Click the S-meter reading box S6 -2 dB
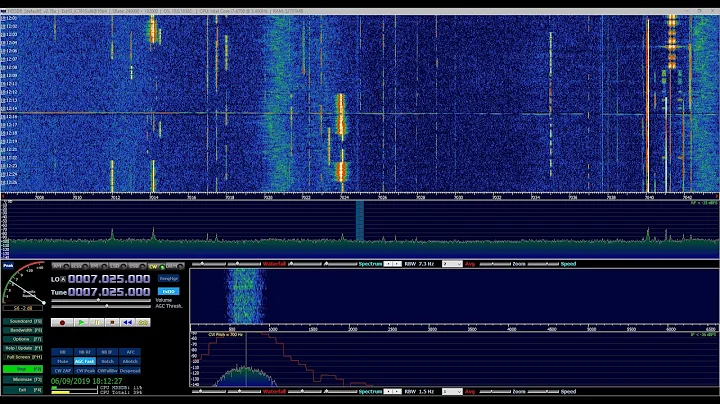This screenshot has width=720, height=404. click(23, 308)
